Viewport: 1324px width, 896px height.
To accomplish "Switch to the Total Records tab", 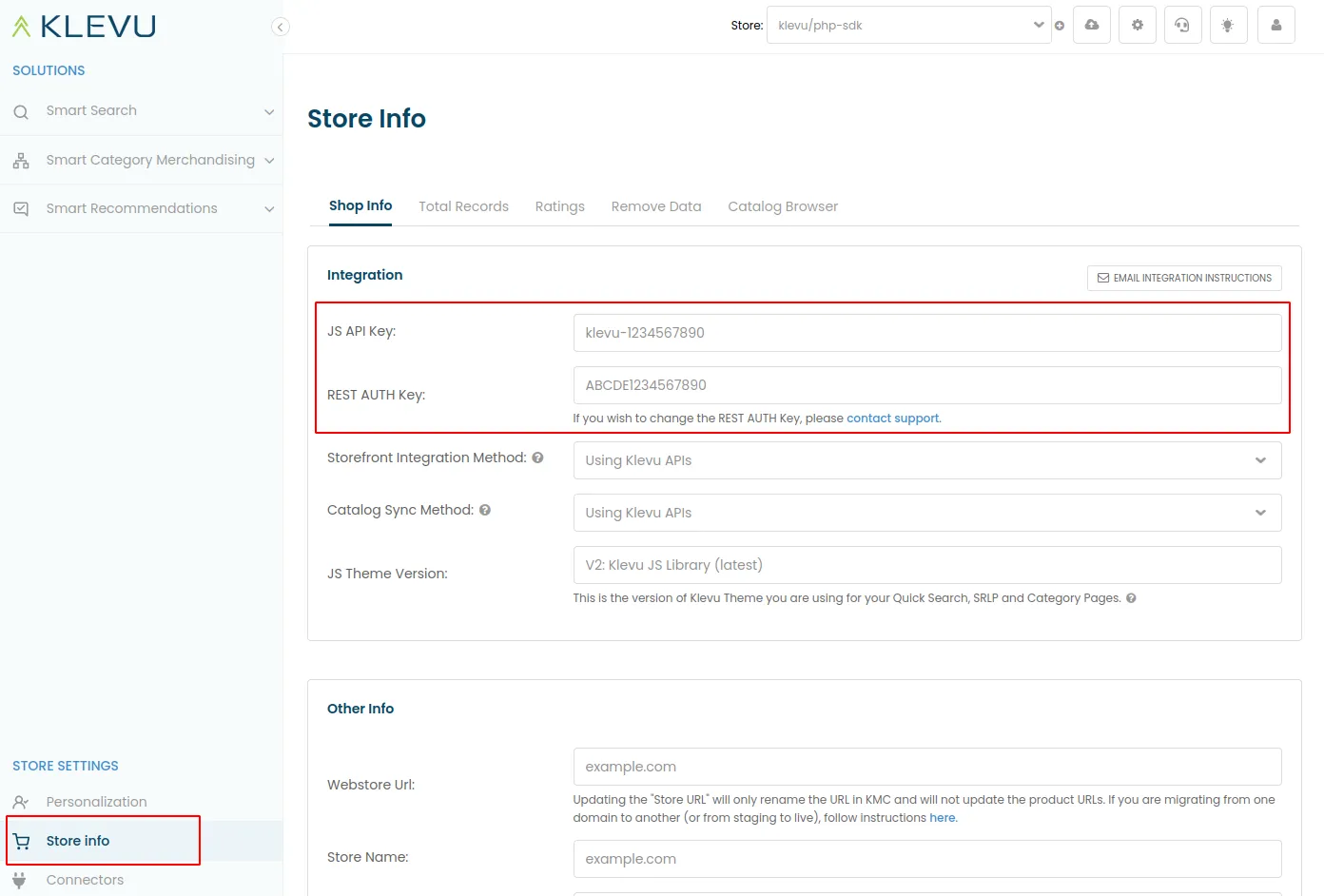I will click(463, 206).
